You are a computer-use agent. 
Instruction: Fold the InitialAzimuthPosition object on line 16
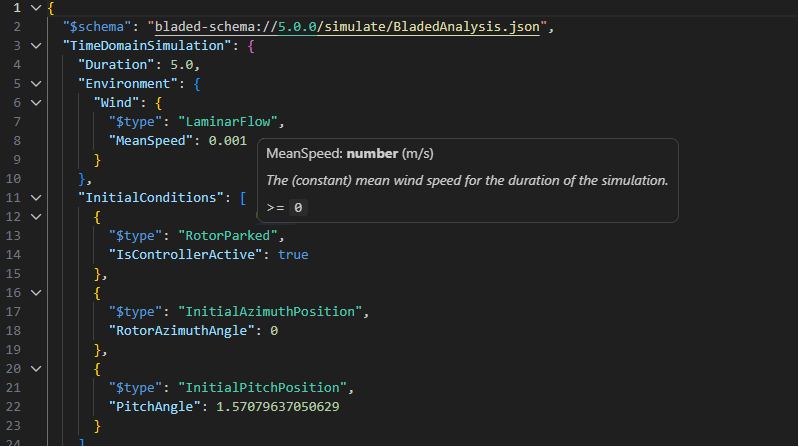tap(37, 292)
